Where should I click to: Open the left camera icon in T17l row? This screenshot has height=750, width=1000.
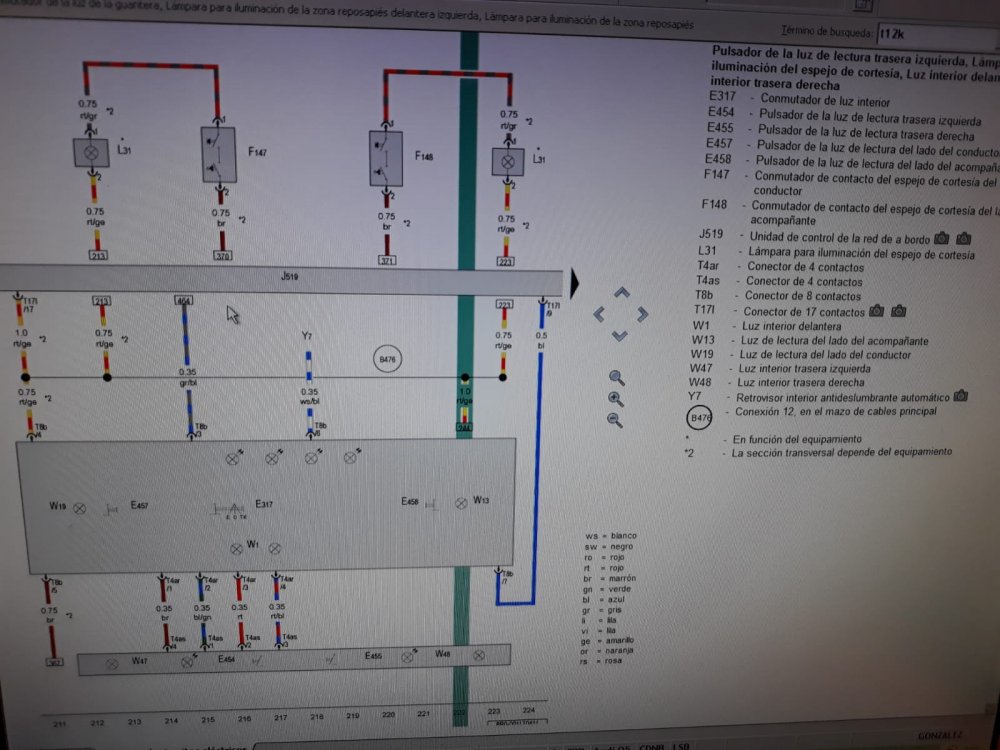tap(877, 311)
